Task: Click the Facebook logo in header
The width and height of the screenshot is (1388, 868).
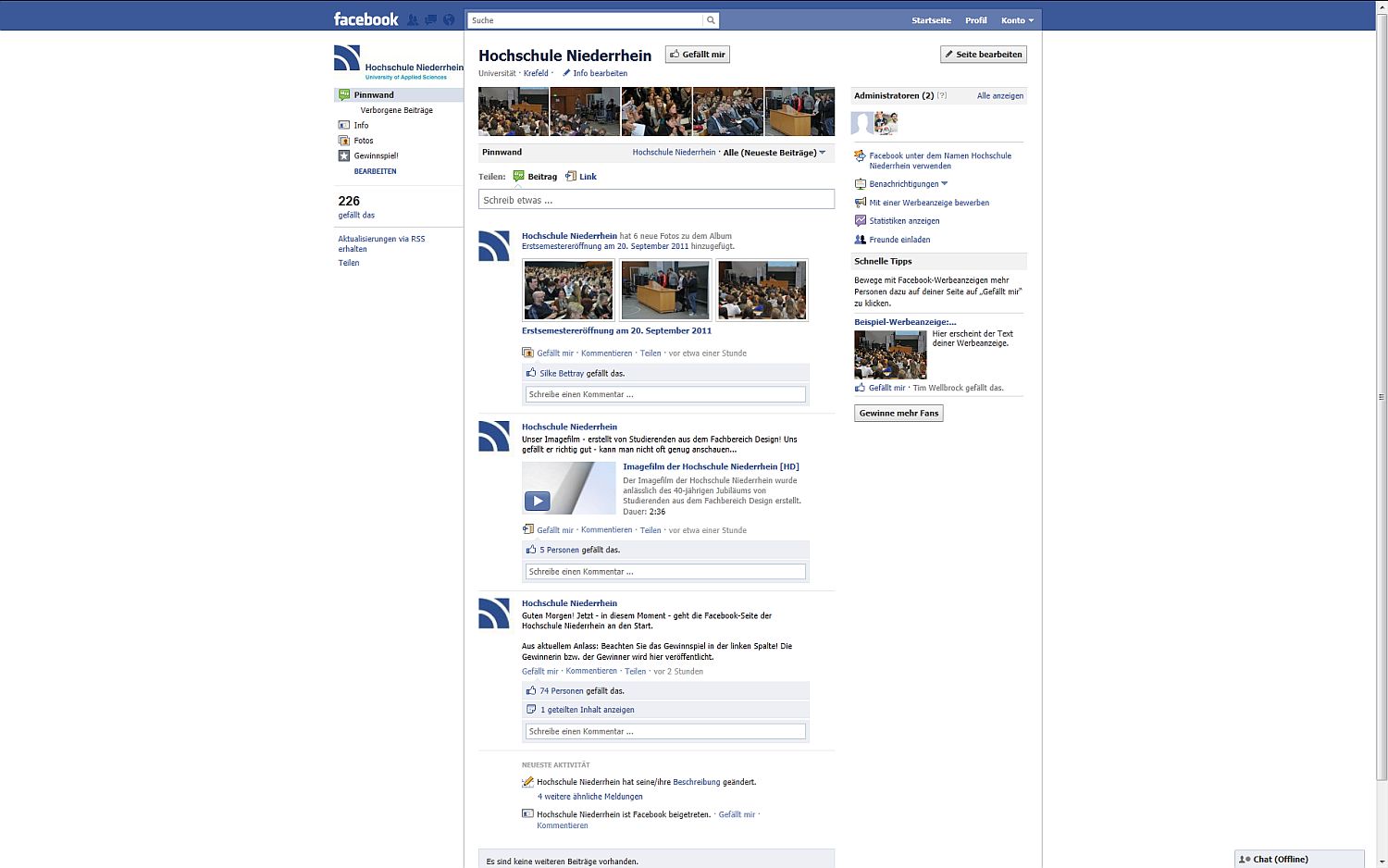Action: click(x=366, y=19)
